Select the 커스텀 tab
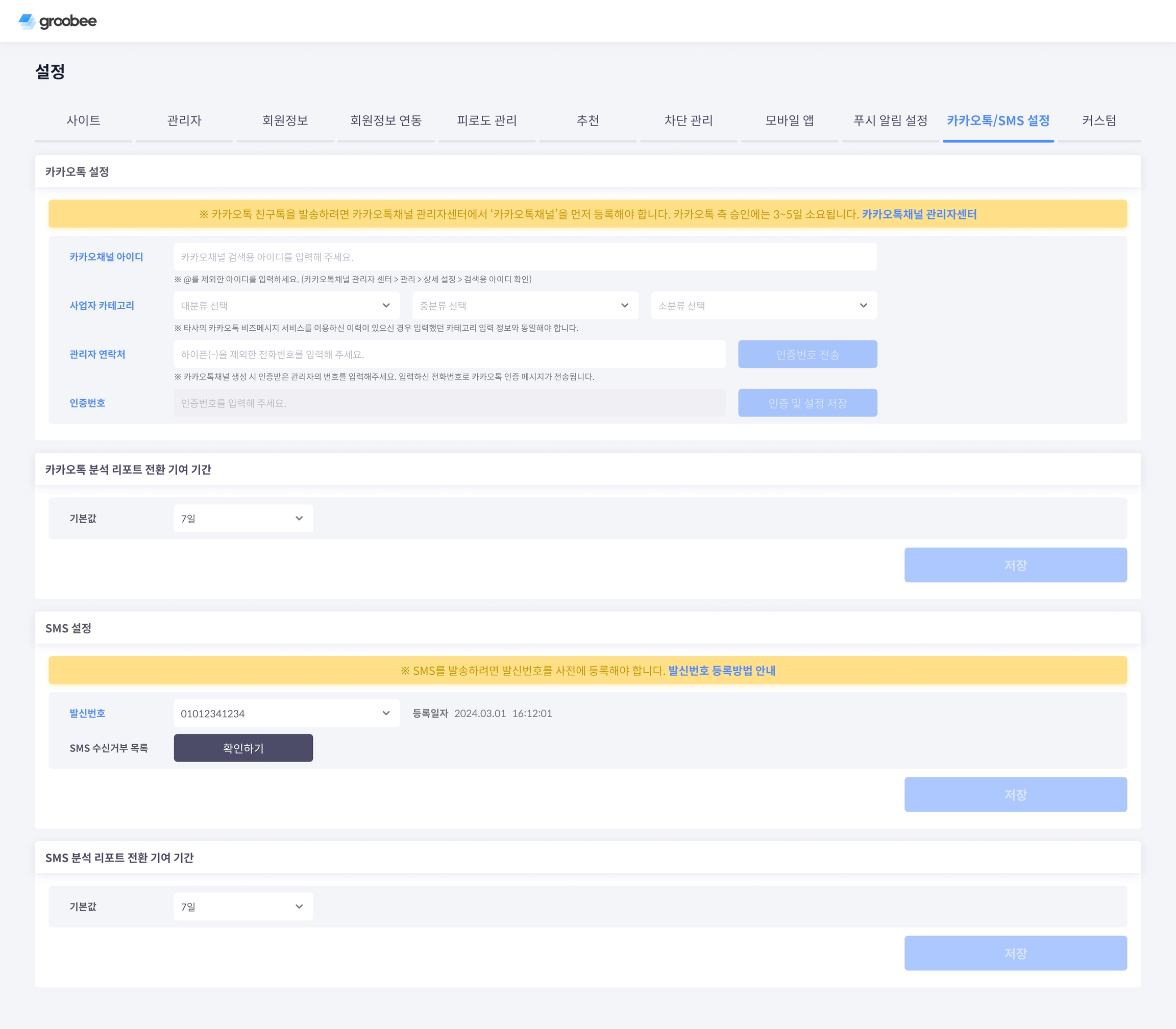 click(1098, 120)
